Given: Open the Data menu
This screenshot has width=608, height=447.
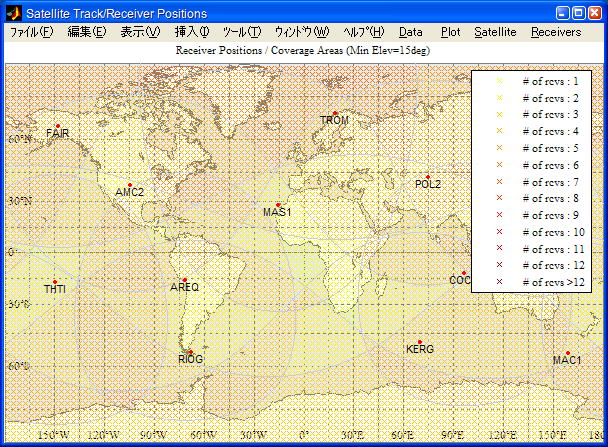Looking at the screenshot, I should coord(410,32).
